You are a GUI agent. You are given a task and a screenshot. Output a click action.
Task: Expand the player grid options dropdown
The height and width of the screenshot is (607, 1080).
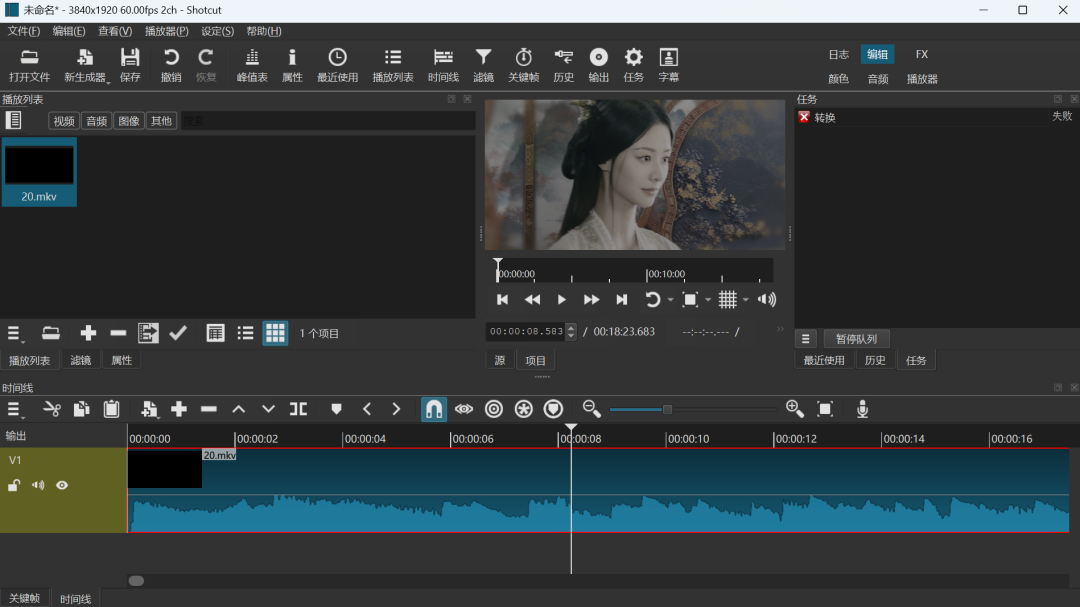coord(746,300)
